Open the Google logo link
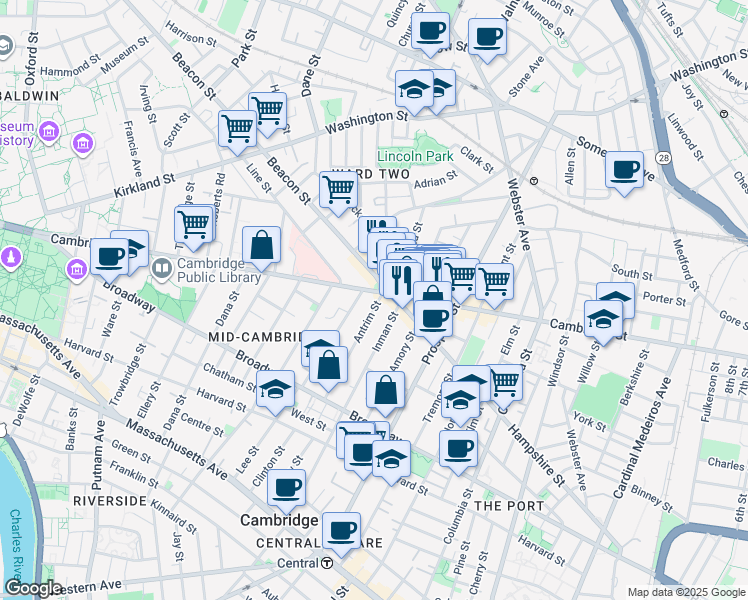The image size is (748, 600). click(x=32, y=588)
